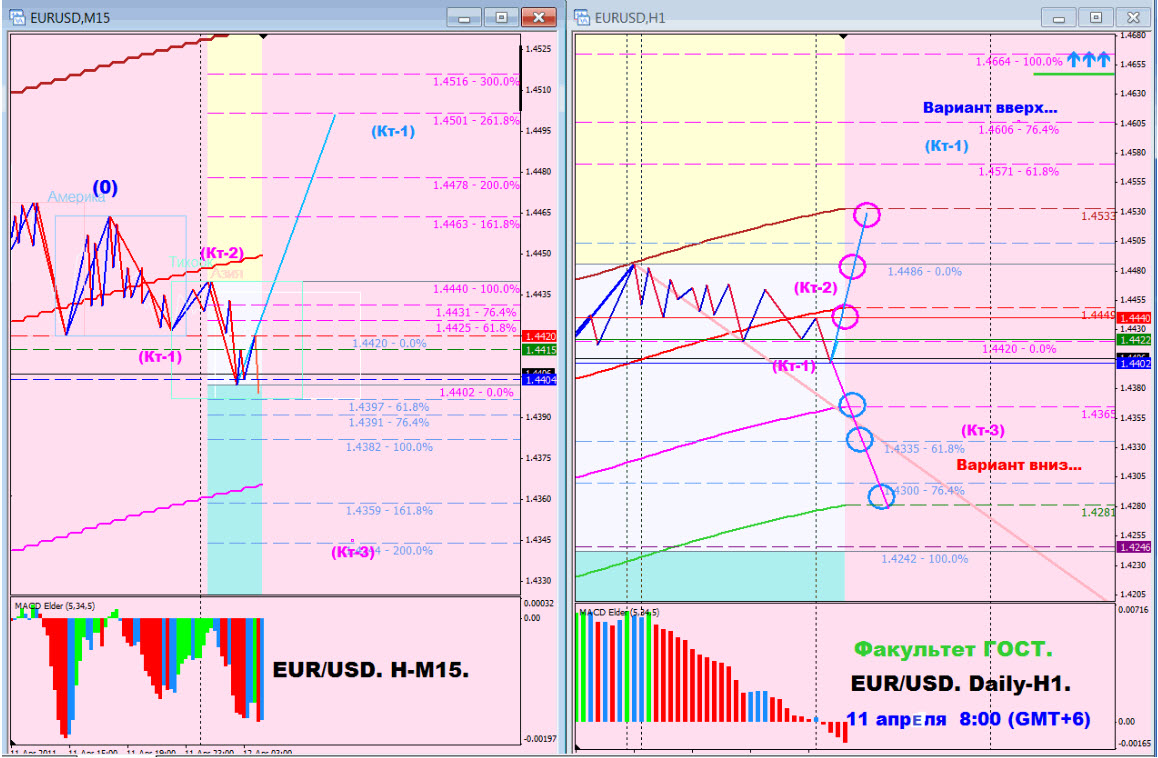The height and width of the screenshot is (758, 1158).
Task: Click the chart shift triangle in H1 window
Action: coord(844,36)
